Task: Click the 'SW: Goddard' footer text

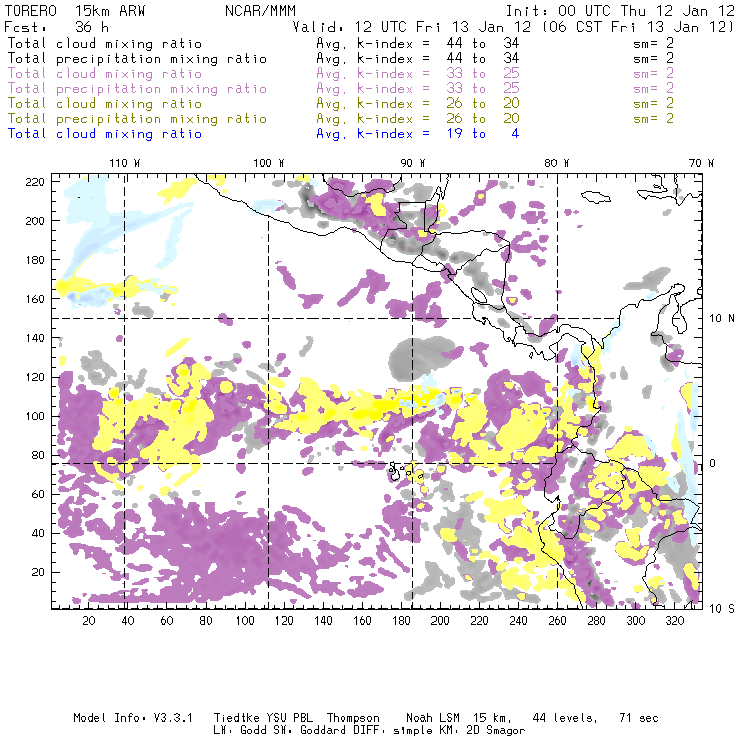Action: click(x=310, y=731)
